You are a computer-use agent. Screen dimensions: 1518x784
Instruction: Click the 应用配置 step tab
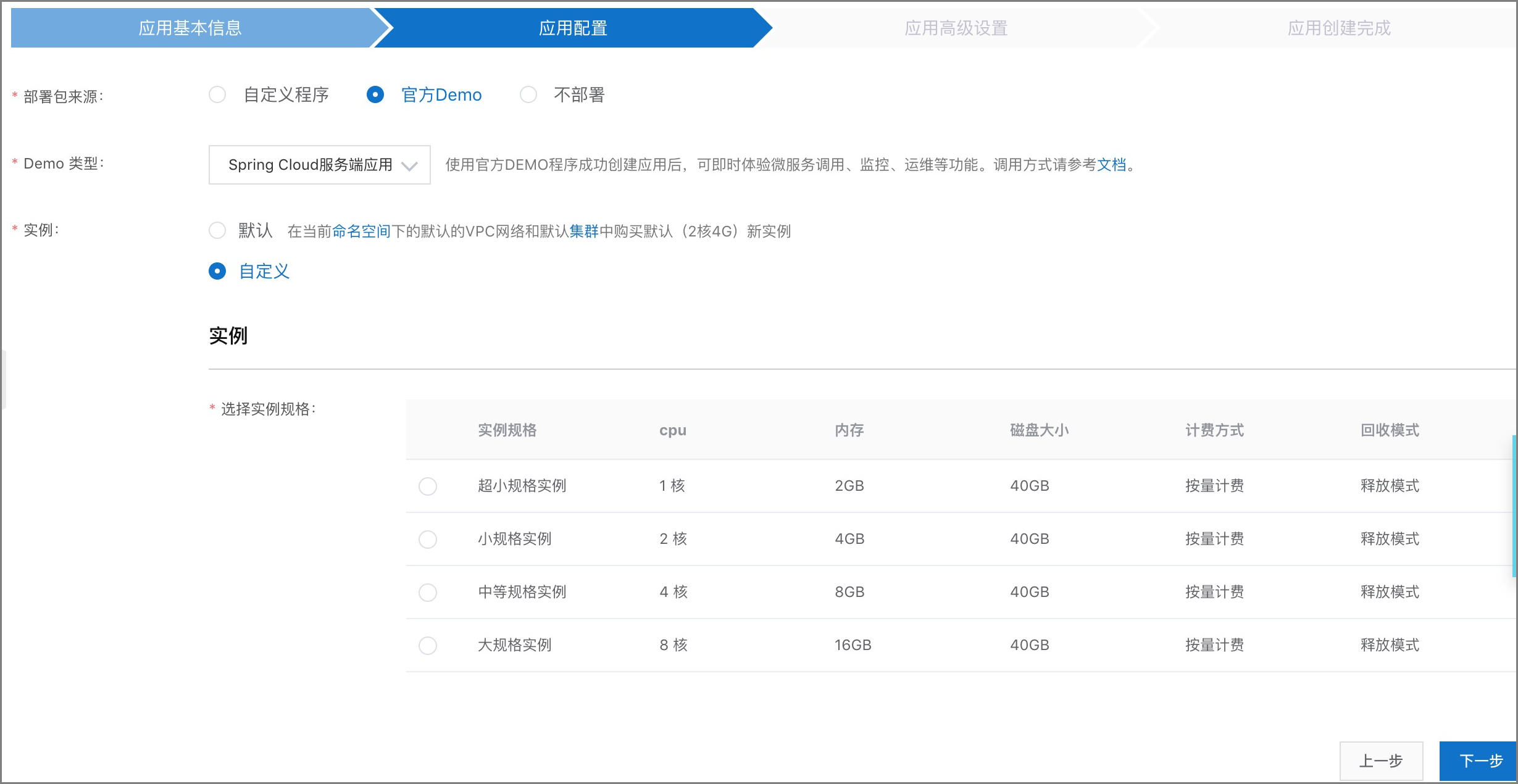(x=573, y=28)
